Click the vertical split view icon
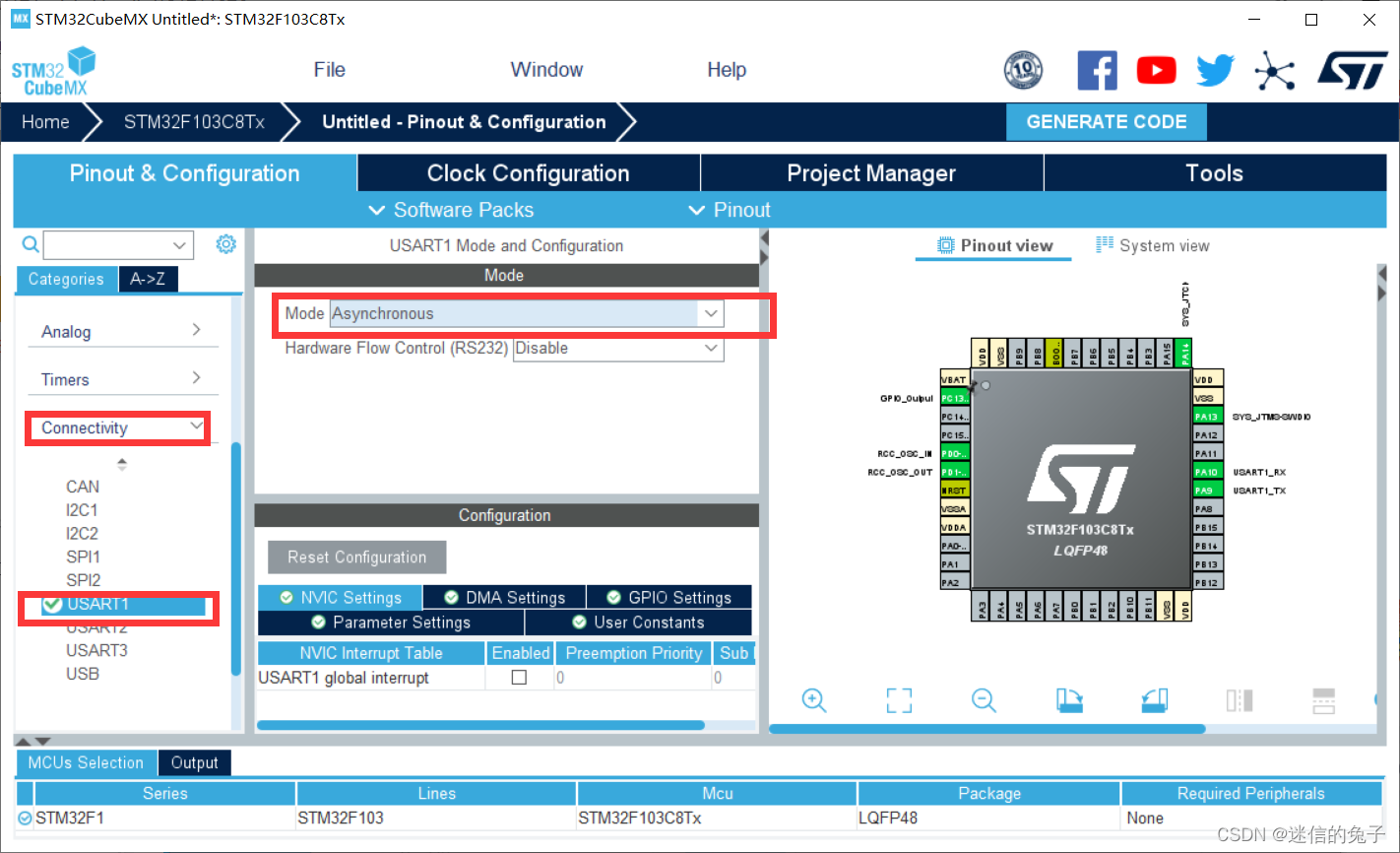The width and height of the screenshot is (1400, 853). coord(1240,700)
